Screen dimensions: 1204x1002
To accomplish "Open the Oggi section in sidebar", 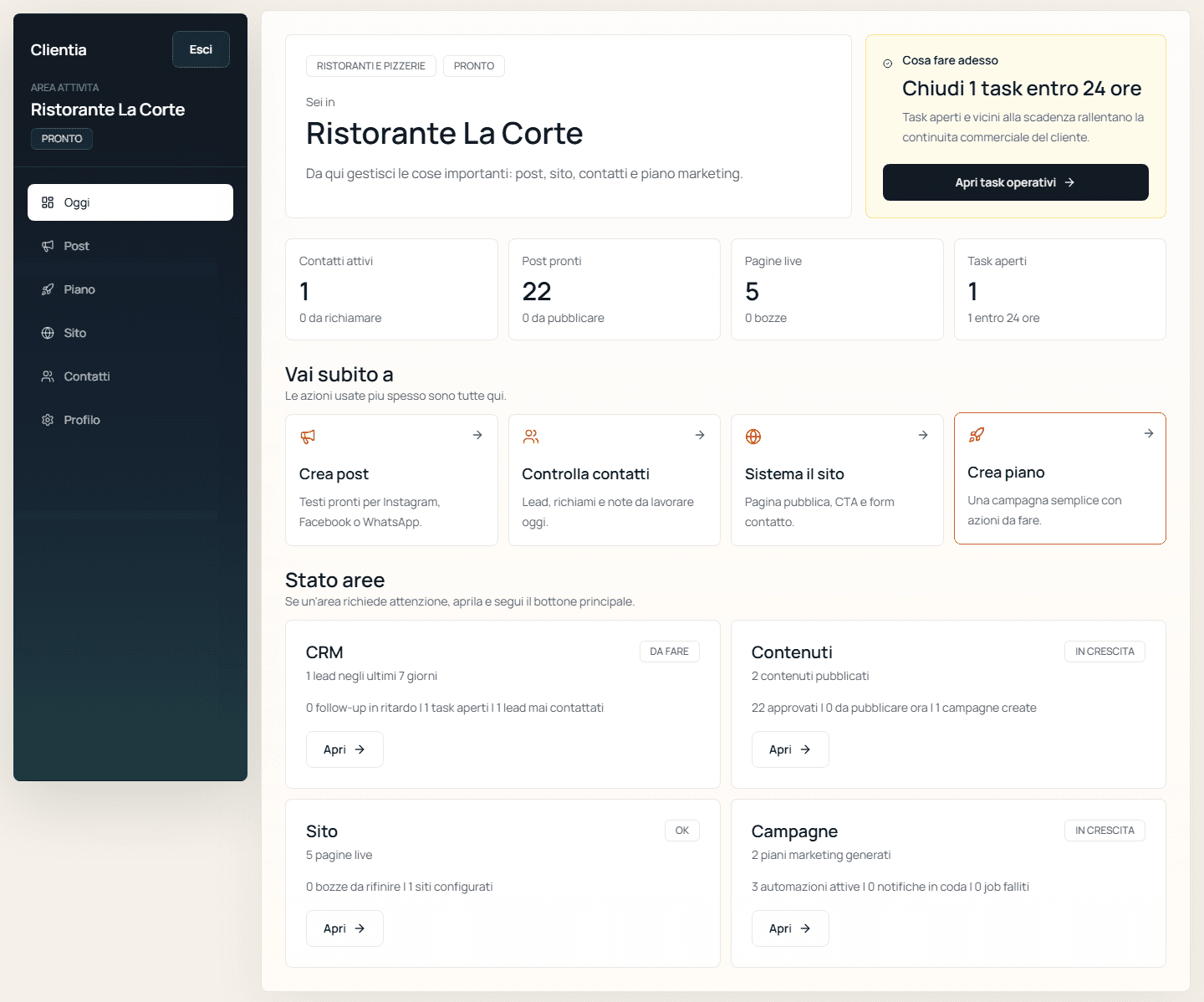I will (x=130, y=202).
